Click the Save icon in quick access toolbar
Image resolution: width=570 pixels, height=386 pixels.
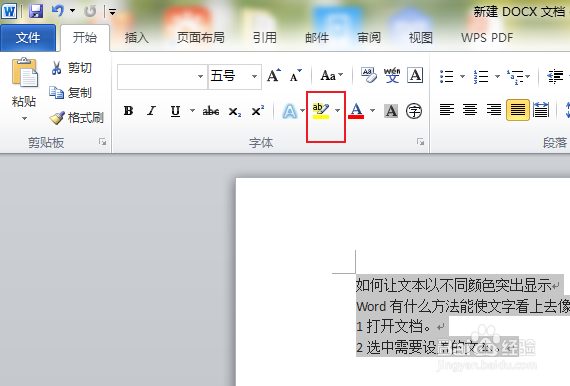36,11
